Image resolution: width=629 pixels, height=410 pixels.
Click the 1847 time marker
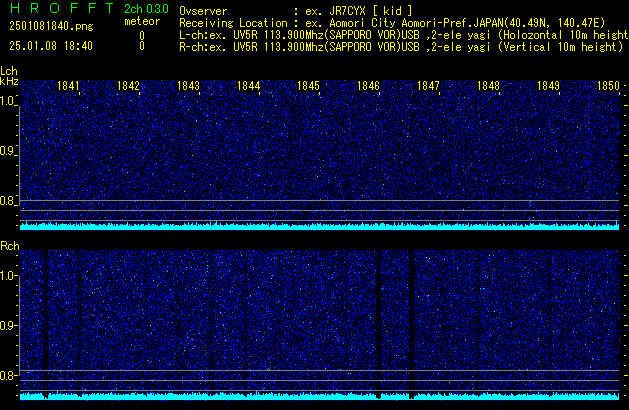pyautogui.click(x=428, y=86)
